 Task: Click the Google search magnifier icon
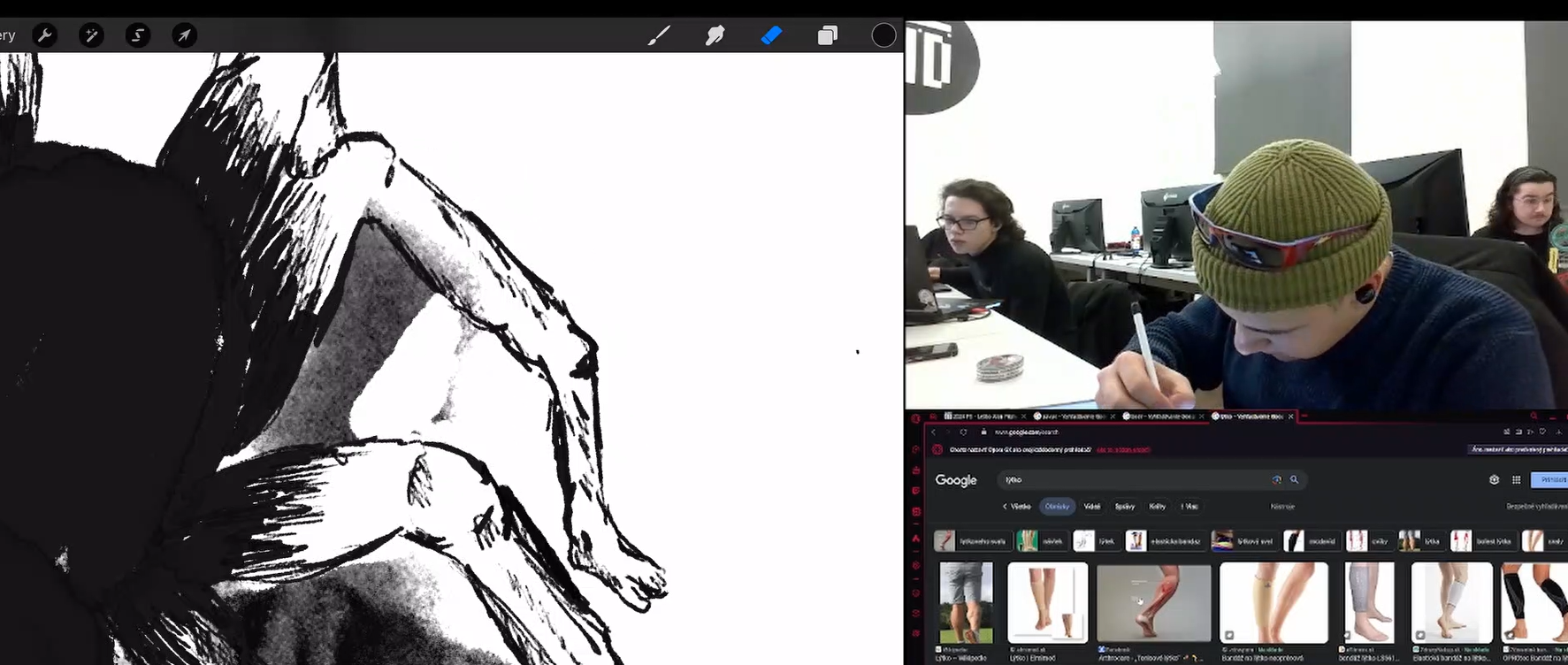pos(1294,479)
